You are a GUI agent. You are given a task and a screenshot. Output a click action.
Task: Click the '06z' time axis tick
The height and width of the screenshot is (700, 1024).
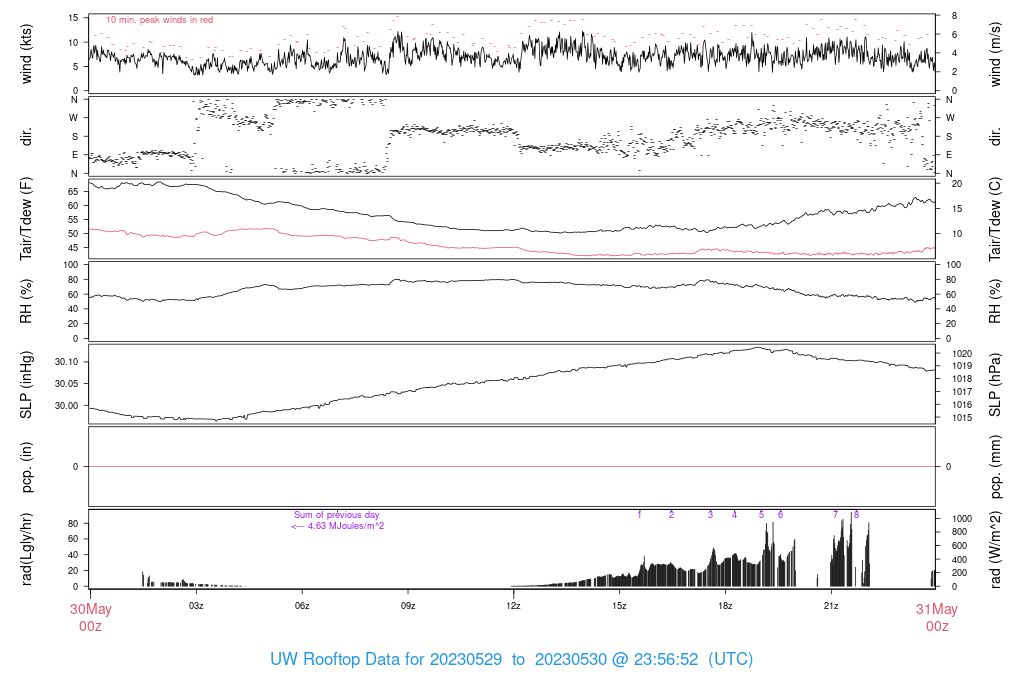pyautogui.click(x=302, y=606)
